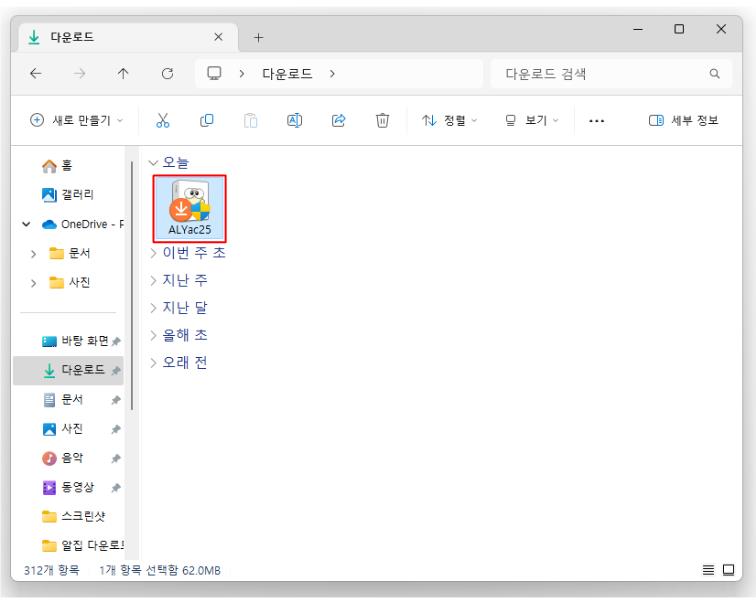756x604 pixels.
Task: Open the three-dot more options menu
Action: tap(596, 121)
